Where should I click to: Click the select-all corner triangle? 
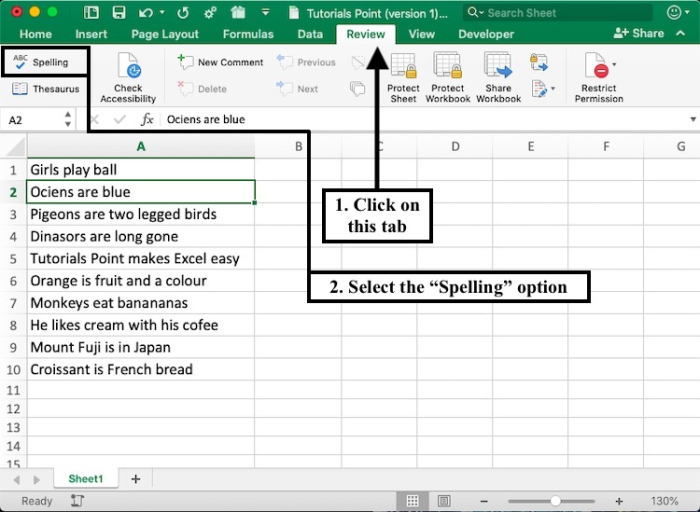[14, 146]
